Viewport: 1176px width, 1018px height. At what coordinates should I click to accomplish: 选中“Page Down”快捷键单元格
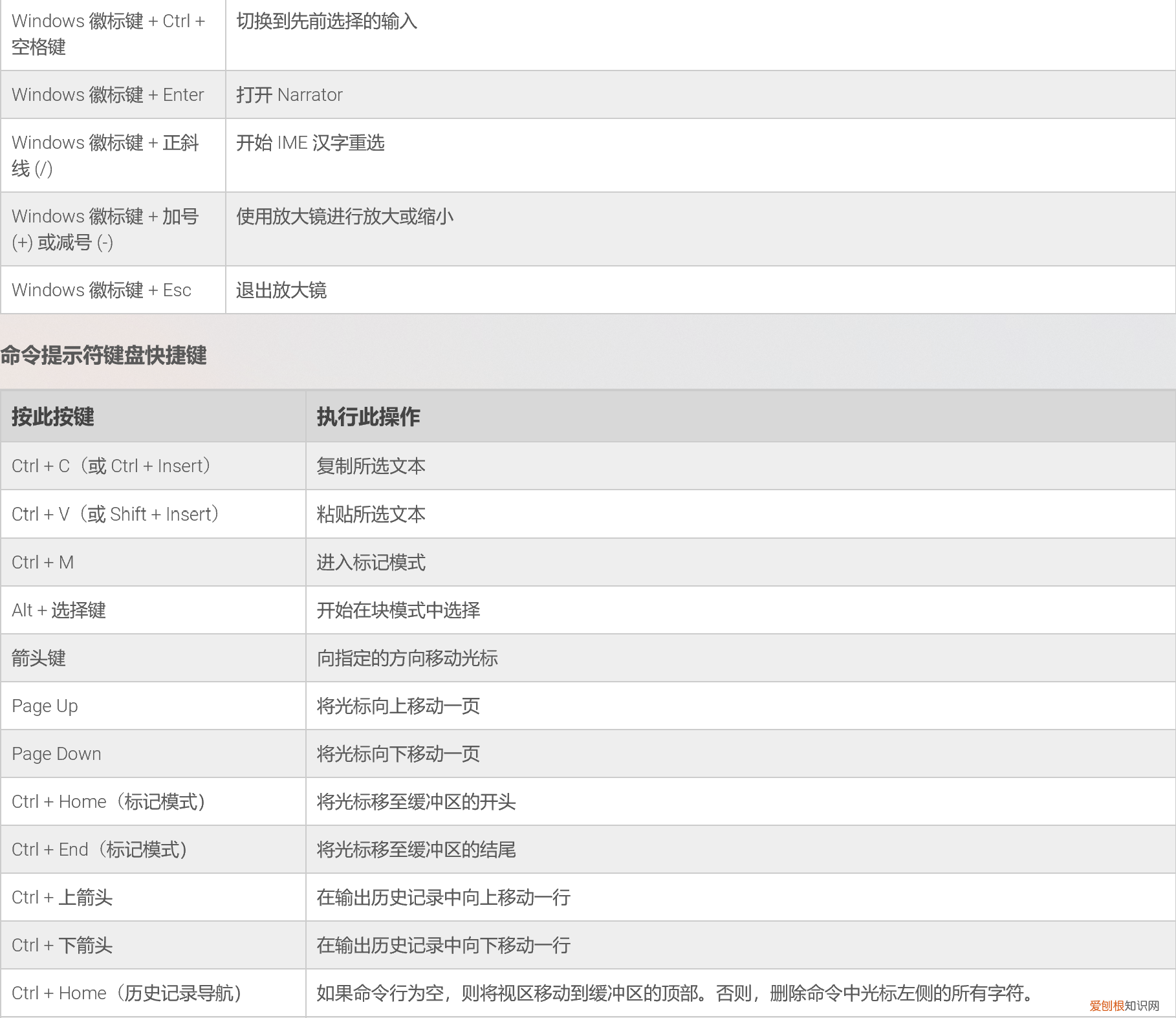point(56,753)
